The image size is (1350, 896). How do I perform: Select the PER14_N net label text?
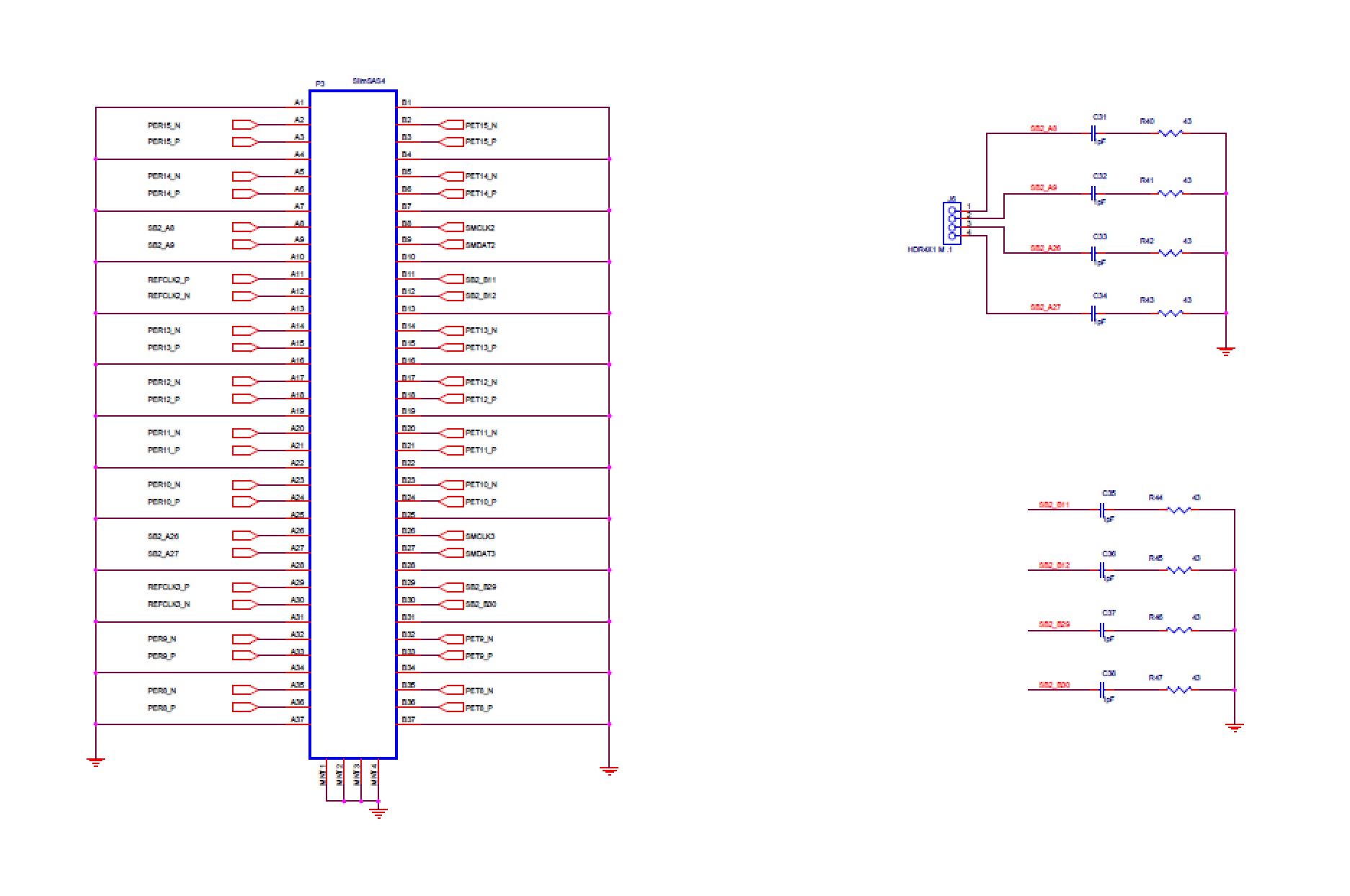point(164,177)
